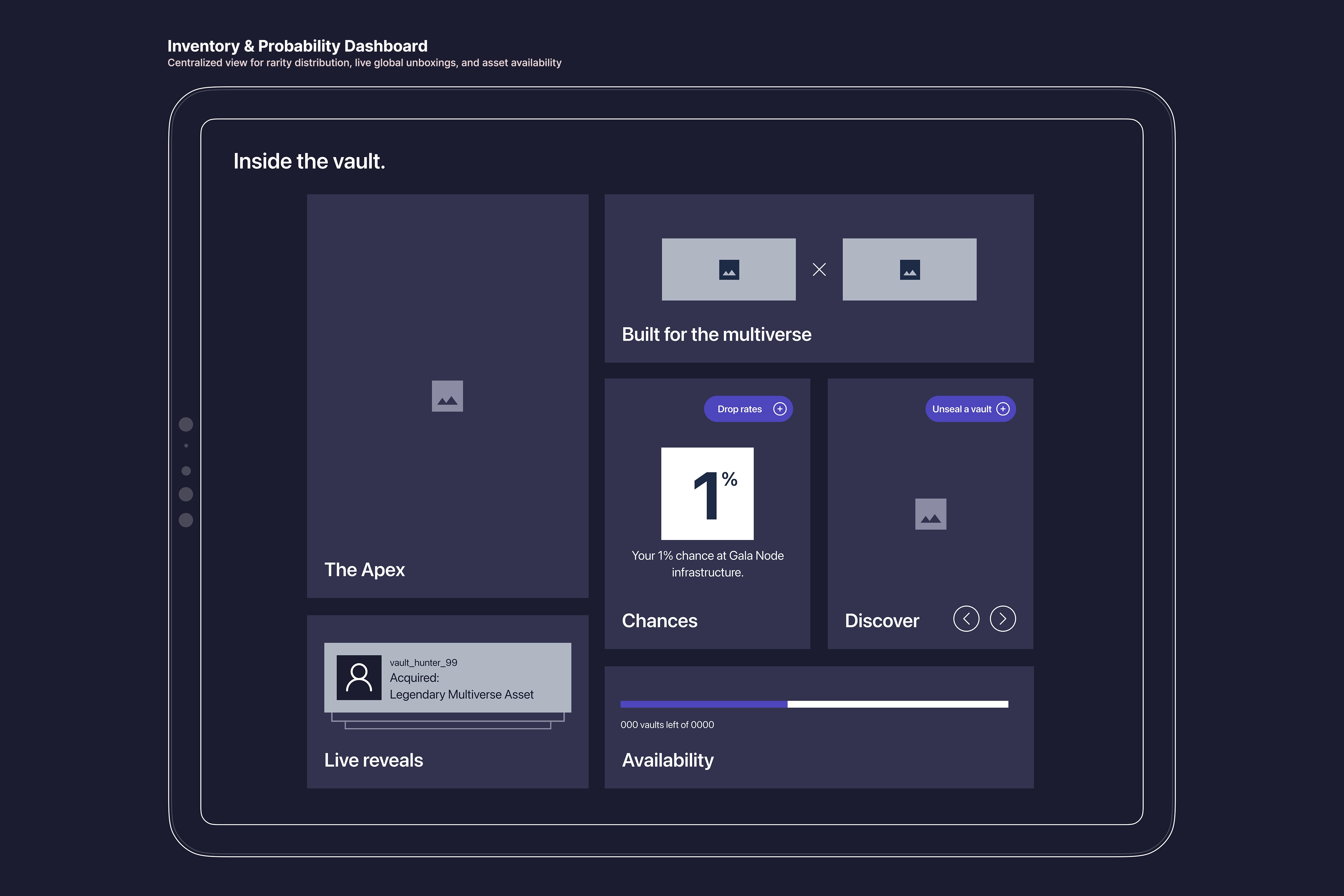Click the 1% white tile in Chances

[x=707, y=493]
